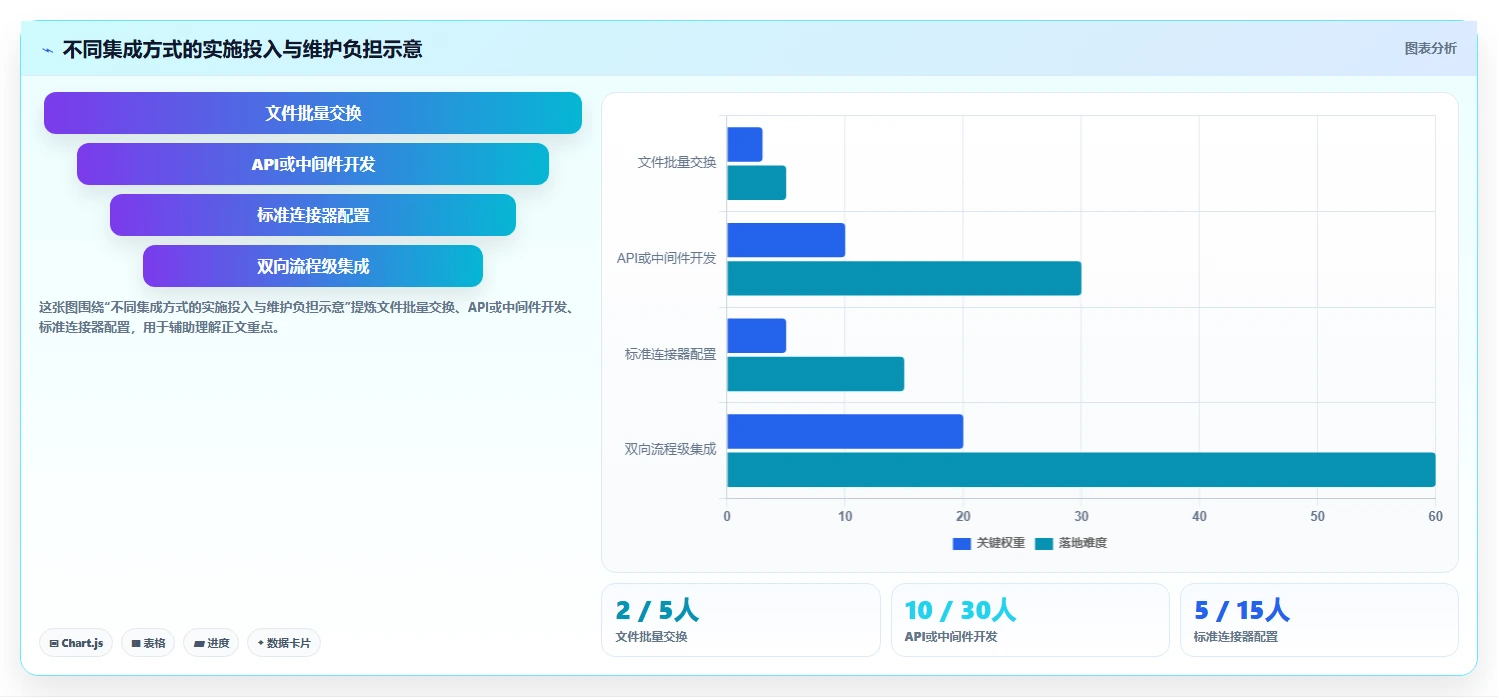Select the 标准连接器配置 funnel bar

(313, 215)
